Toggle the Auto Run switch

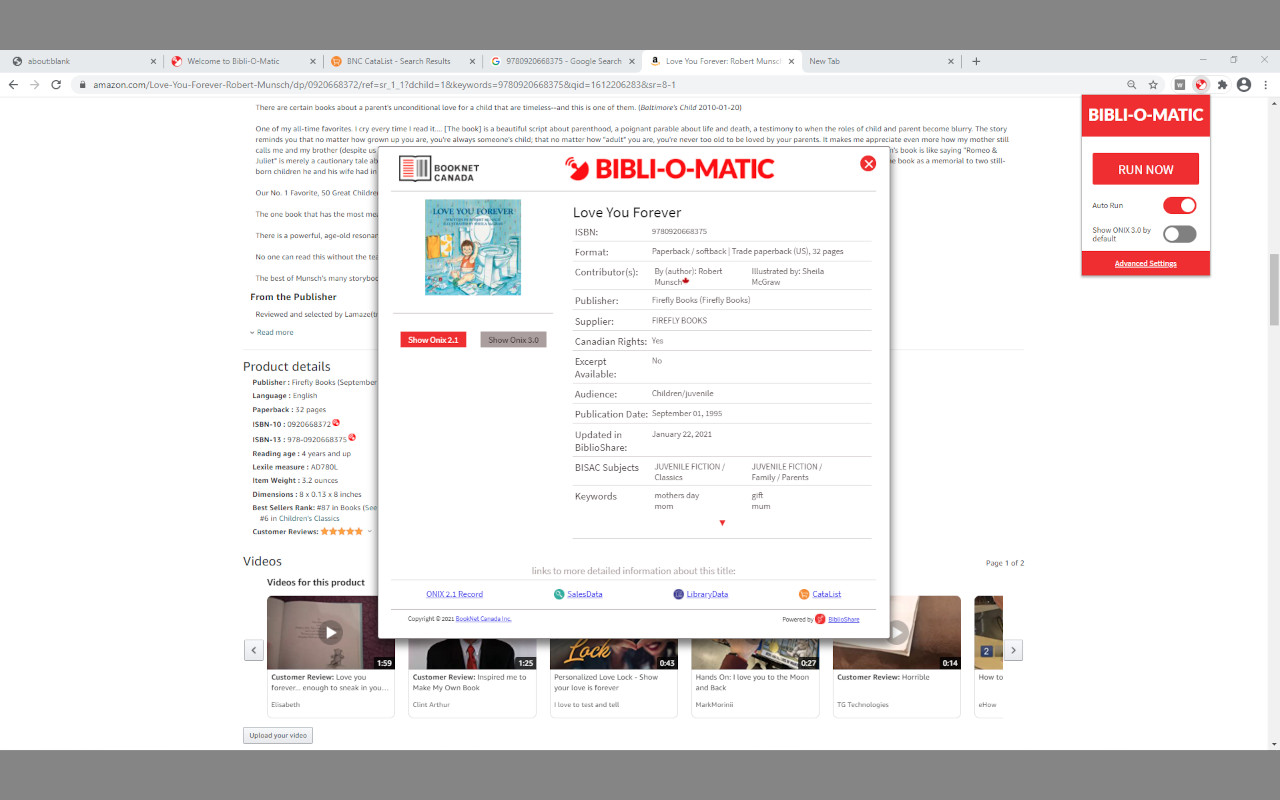coord(1179,205)
